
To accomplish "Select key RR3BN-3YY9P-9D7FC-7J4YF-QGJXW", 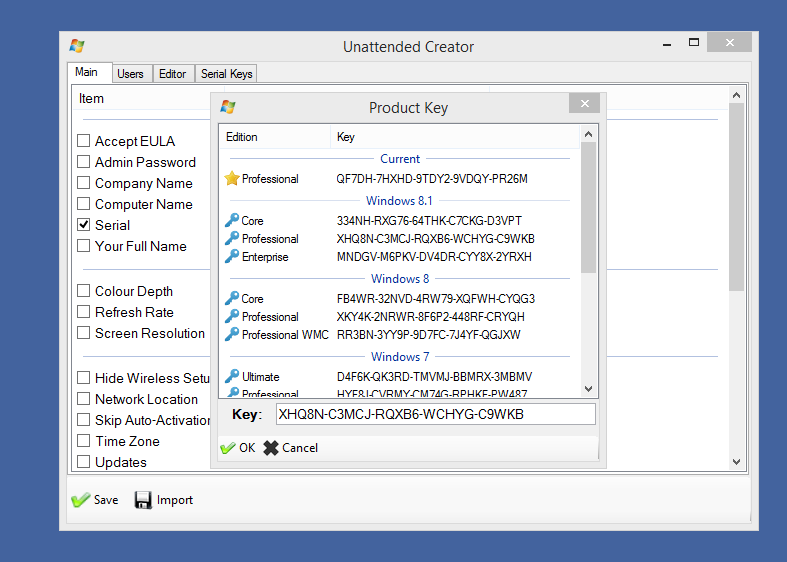I will [x=429, y=335].
